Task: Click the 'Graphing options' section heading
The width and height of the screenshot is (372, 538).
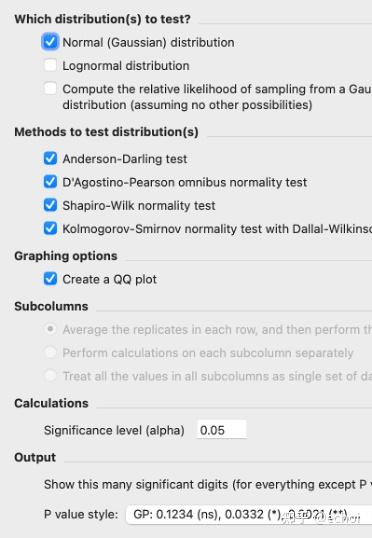Action: pyautogui.click(x=66, y=256)
